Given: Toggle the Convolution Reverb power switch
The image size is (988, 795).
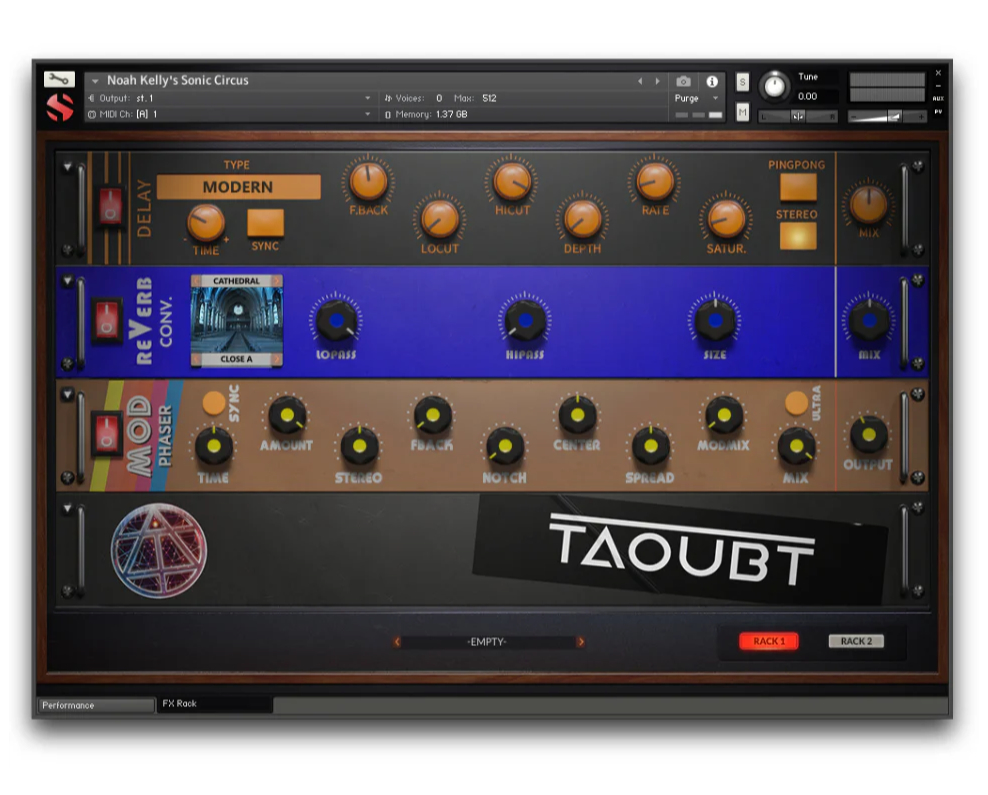Looking at the screenshot, I should 107,321.
